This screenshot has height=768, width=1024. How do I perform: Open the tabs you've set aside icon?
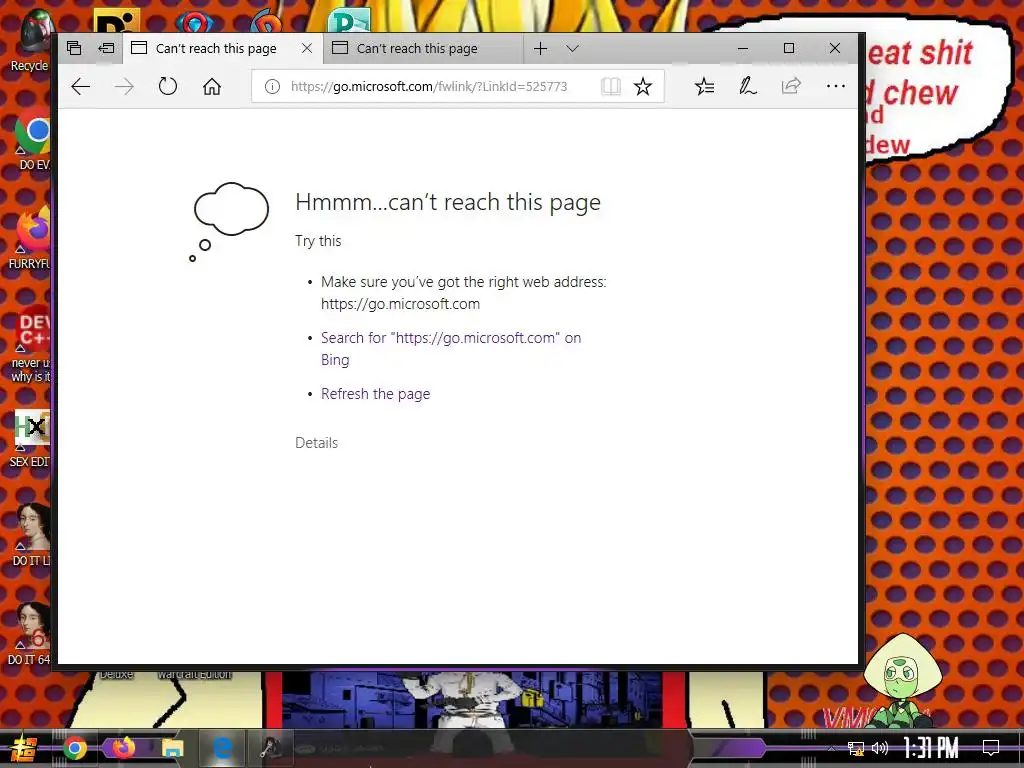pos(74,48)
